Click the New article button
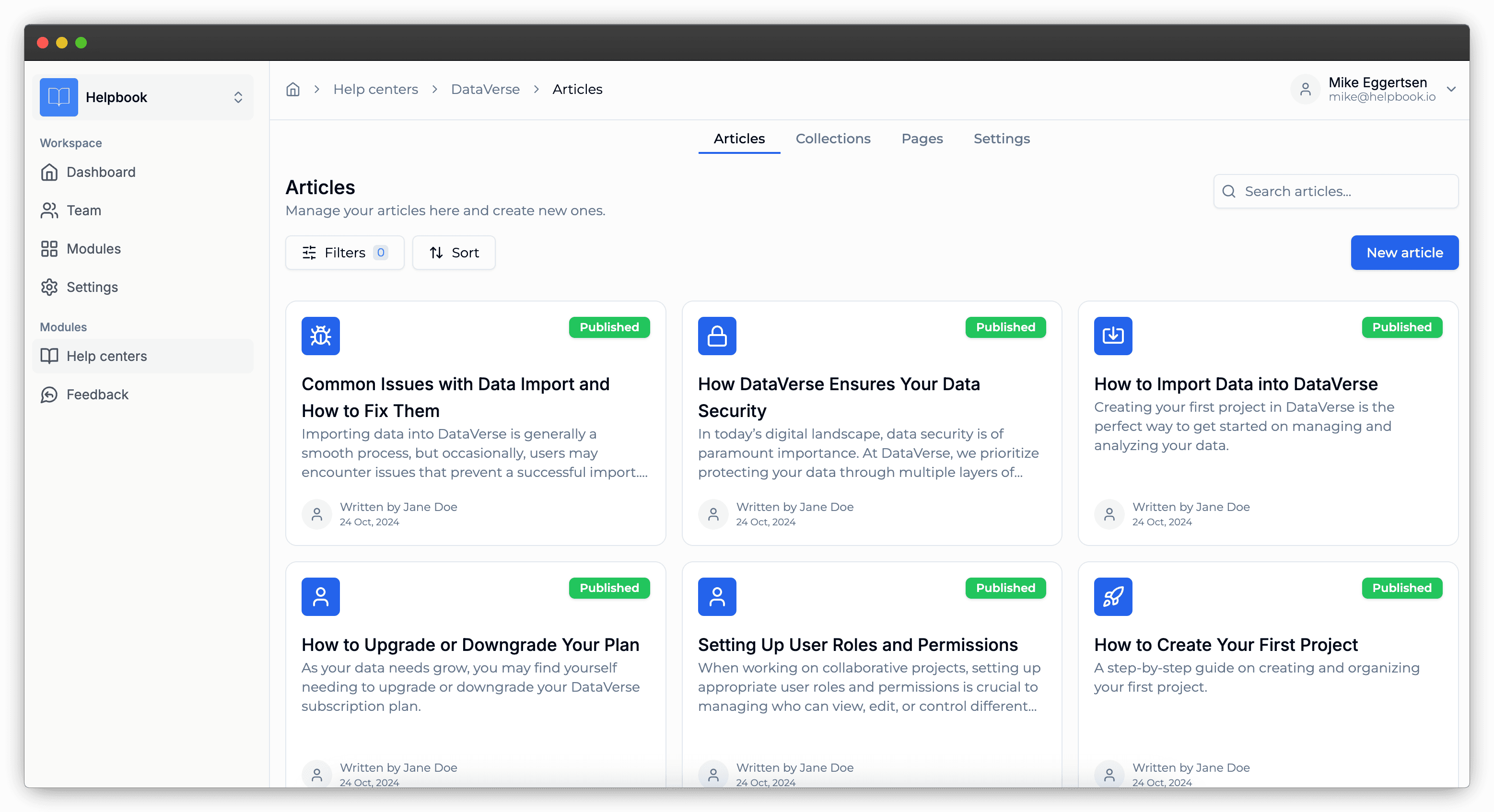Viewport: 1494px width, 812px height. pos(1404,252)
